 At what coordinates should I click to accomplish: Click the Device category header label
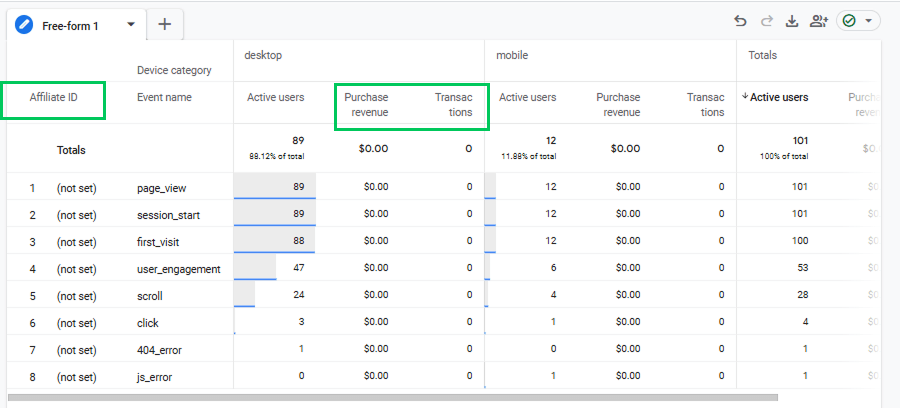(x=174, y=70)
